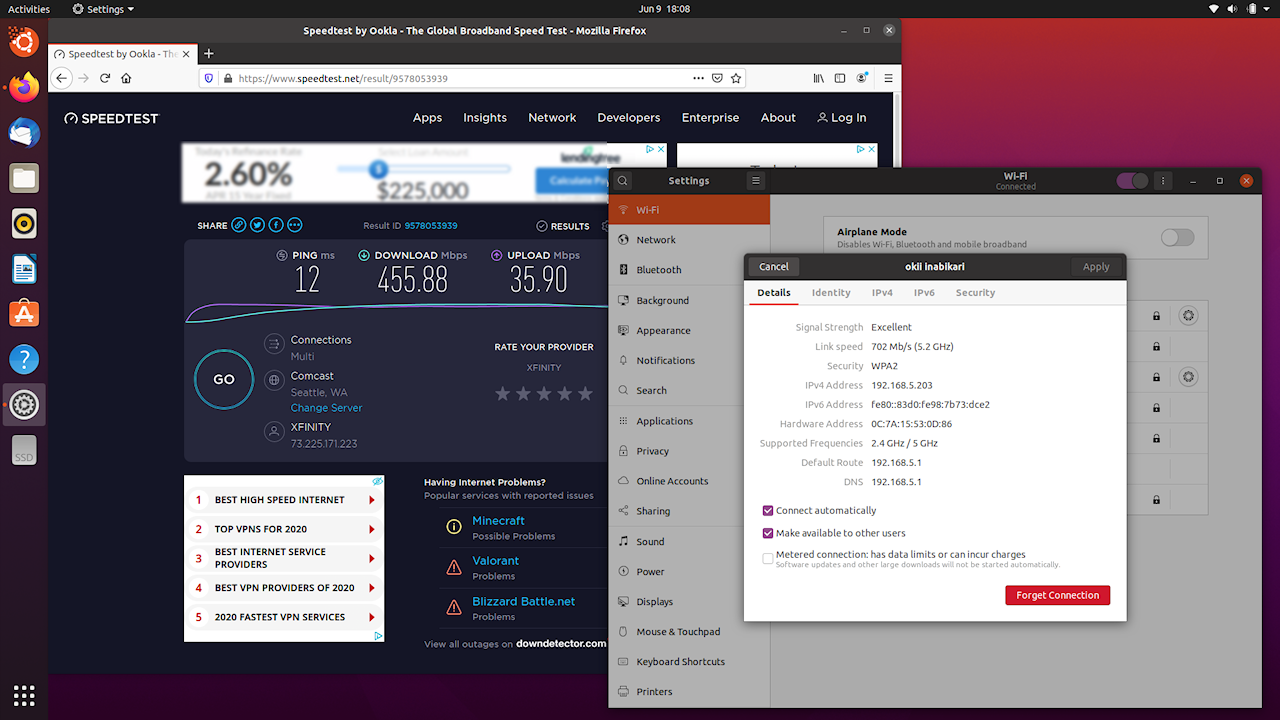
Task: Open the Settings app menu in top bar
Action: [x=104, y=9]
